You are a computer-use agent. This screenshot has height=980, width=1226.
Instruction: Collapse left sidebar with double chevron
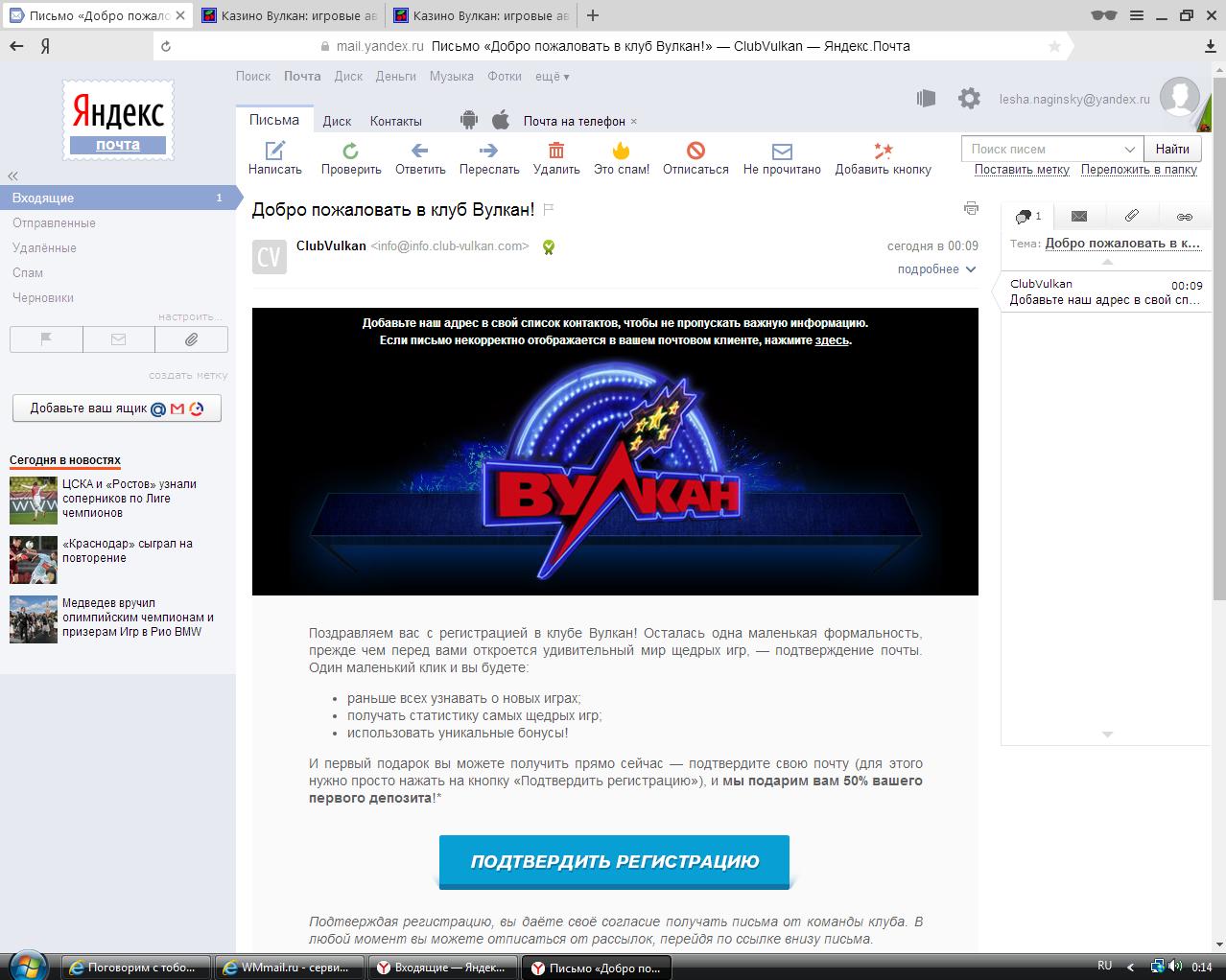pyautogui.click(x=13, y=176)
